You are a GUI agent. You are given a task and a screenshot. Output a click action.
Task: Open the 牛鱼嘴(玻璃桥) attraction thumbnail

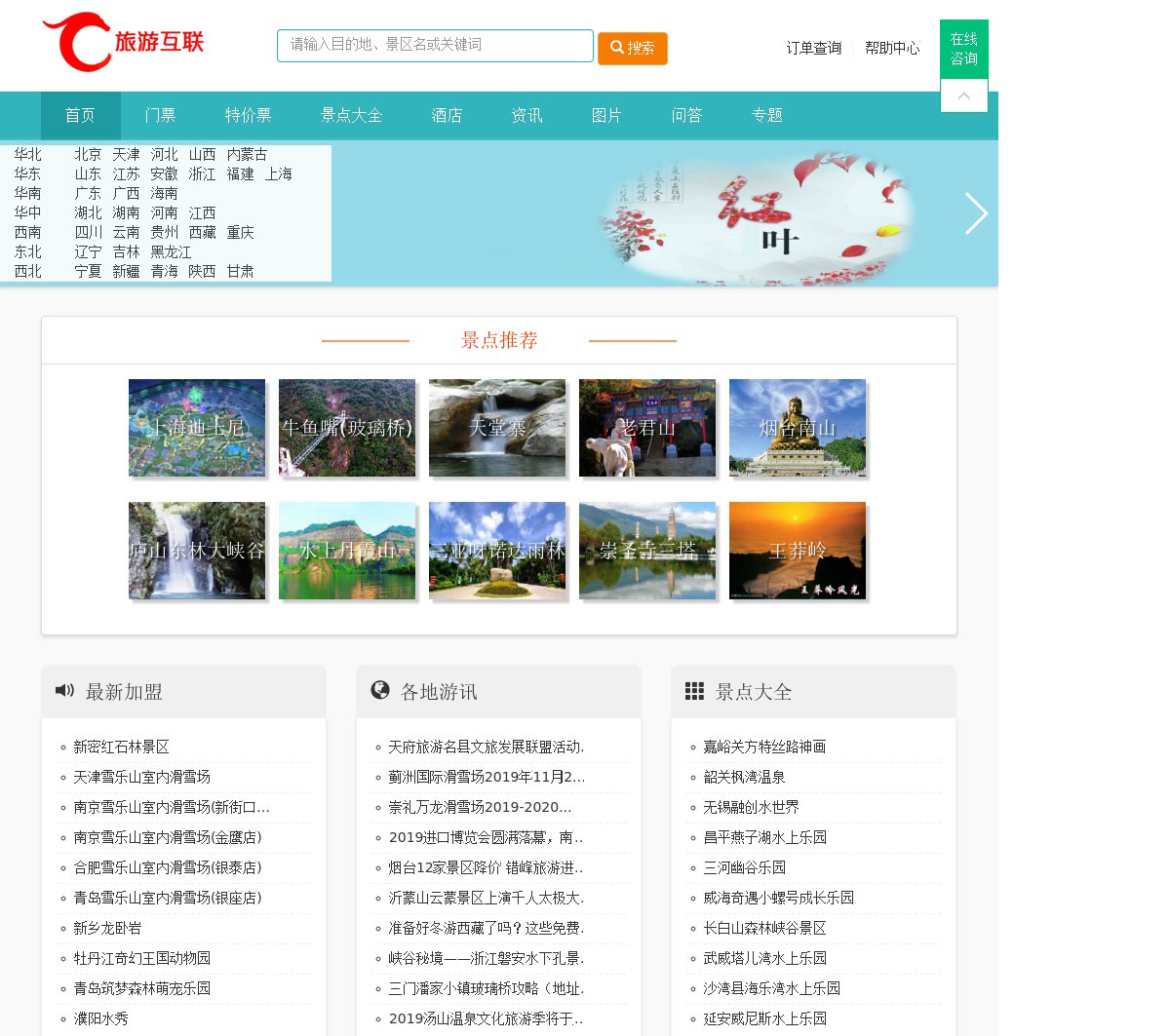point(347,428)
